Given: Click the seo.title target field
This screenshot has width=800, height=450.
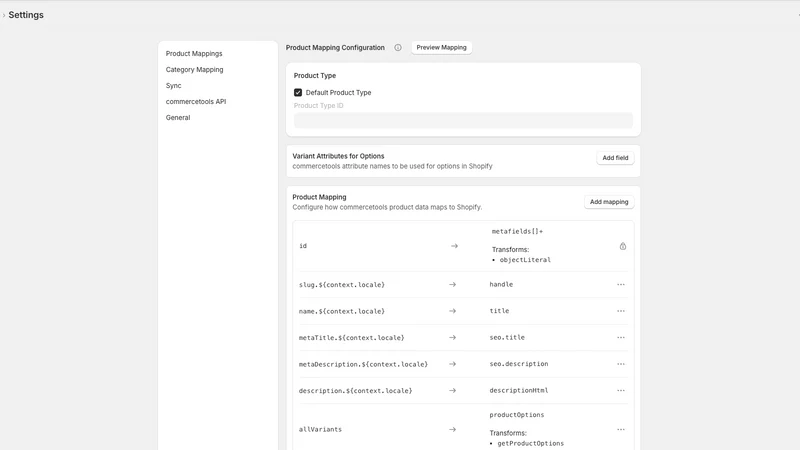Looking at the screenshot, I should coord(507,338).
